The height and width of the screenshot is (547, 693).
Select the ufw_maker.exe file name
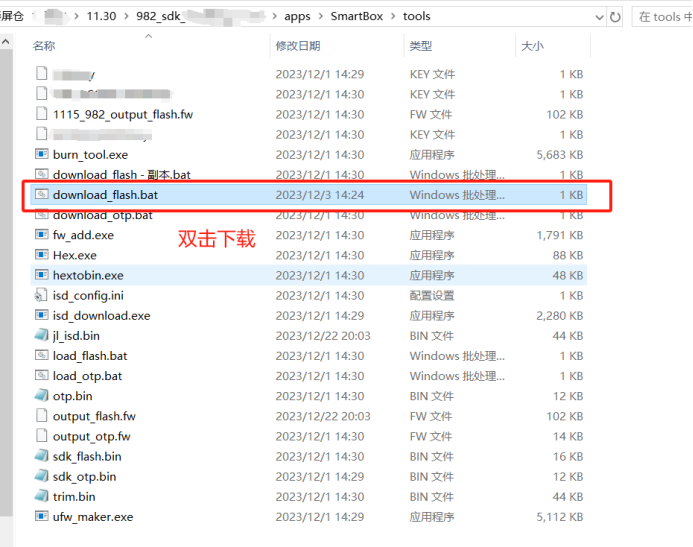point(93,516)
